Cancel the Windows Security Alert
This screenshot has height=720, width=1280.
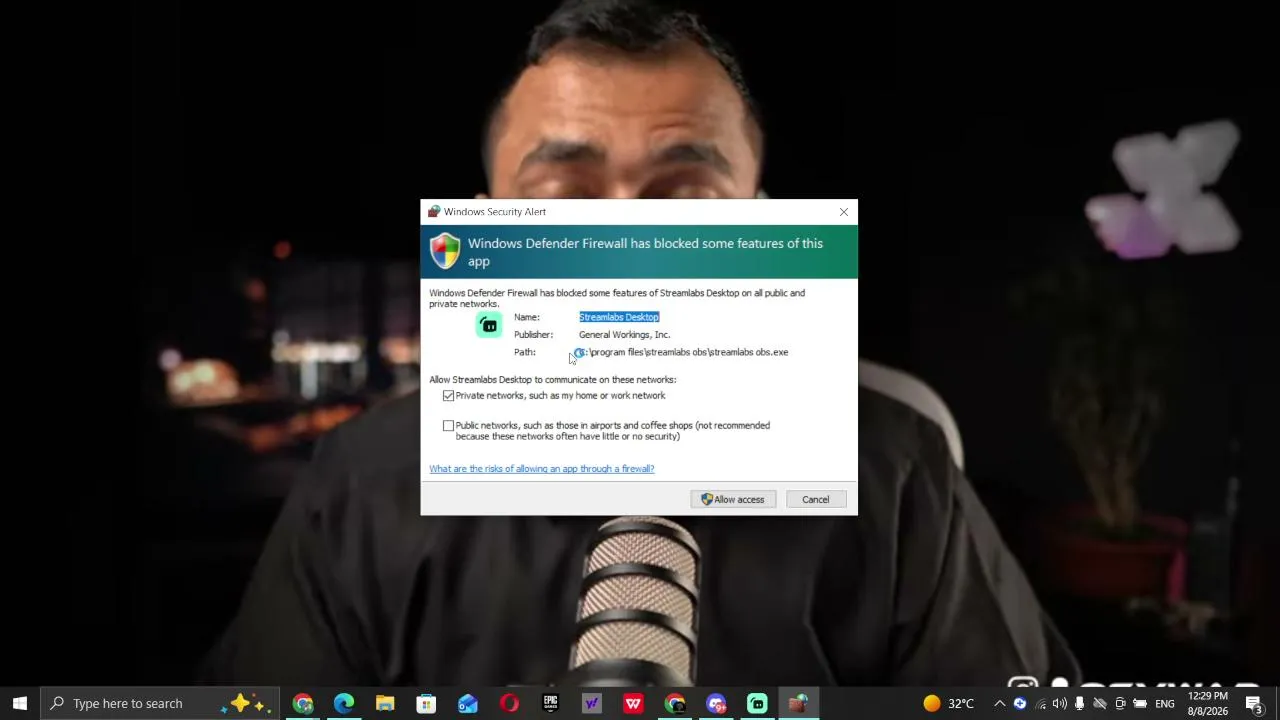[x=815, y=499]
